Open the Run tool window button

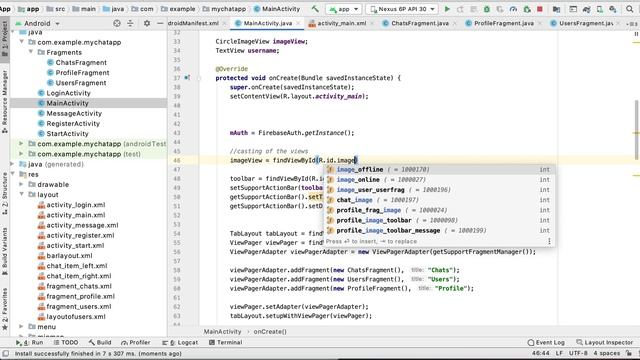[x=29, y=342]
